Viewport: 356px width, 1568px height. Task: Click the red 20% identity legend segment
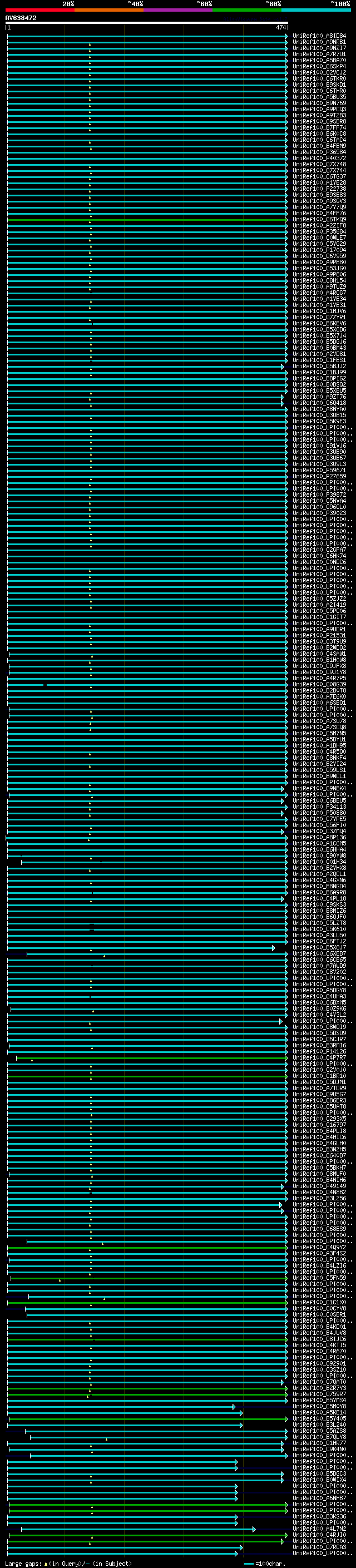pos(39,10)
